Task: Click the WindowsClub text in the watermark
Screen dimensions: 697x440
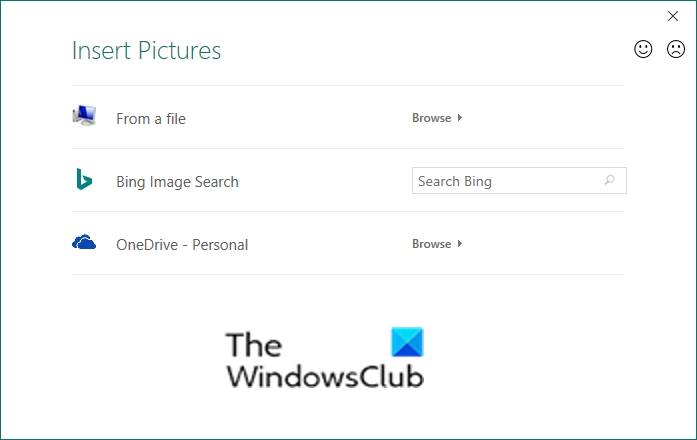Action: click(x=325, y=376)
